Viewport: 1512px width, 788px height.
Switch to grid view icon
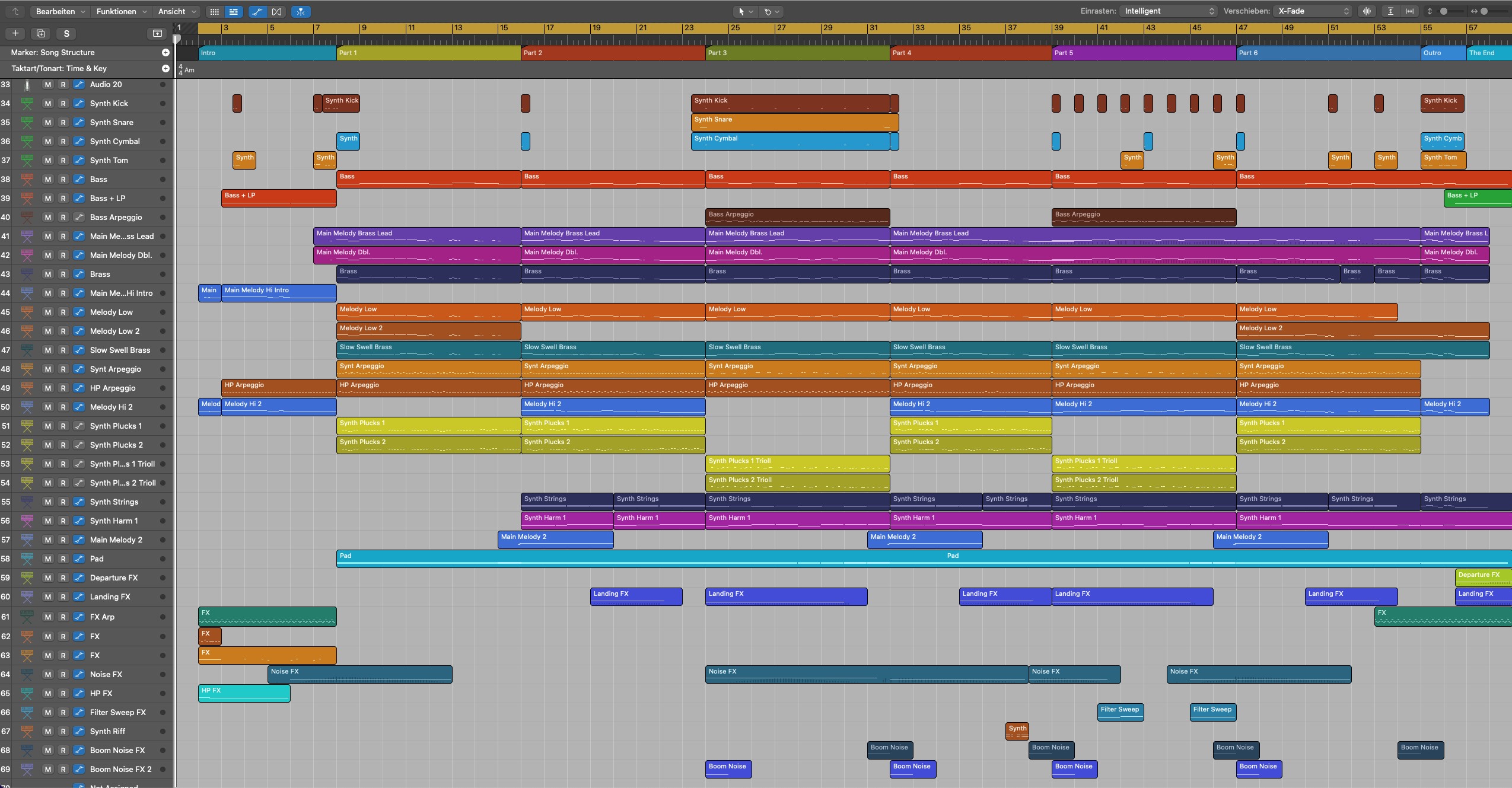tap(215, 11)
